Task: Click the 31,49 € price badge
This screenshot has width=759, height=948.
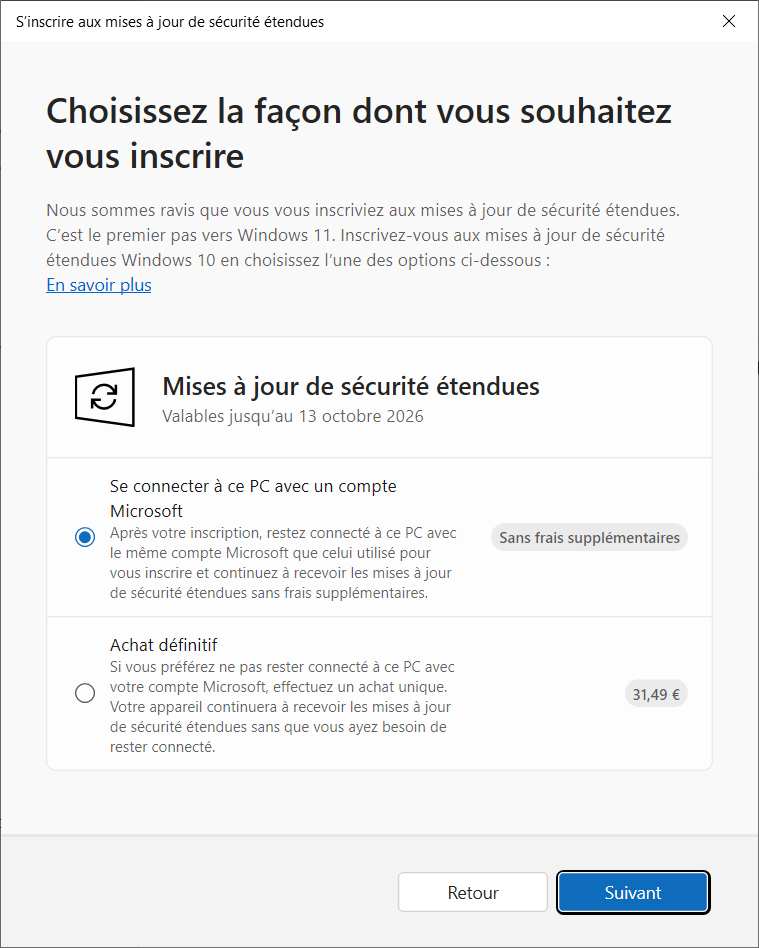Action: [656, 693]
